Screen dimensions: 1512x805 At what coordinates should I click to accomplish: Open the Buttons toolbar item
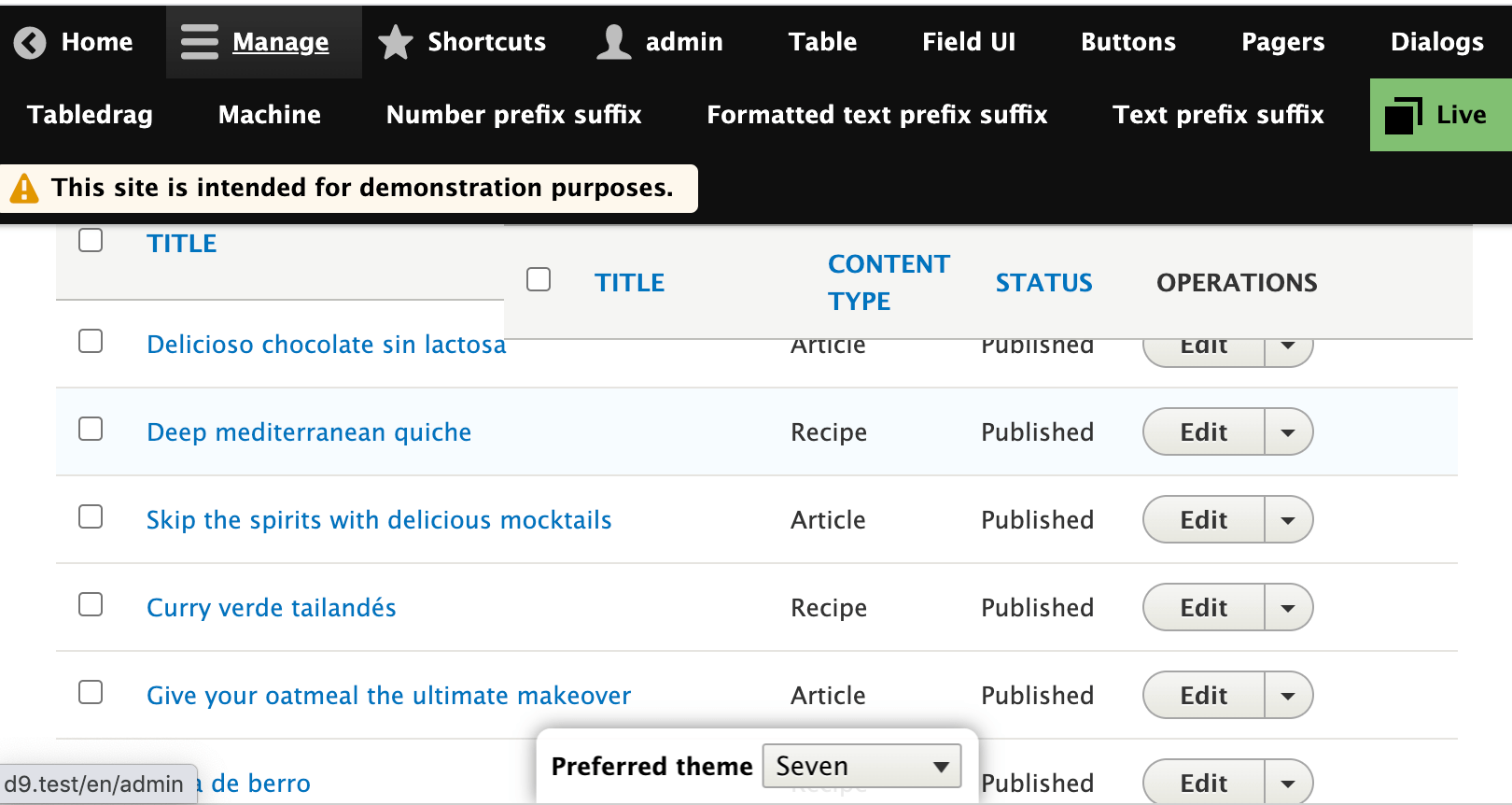[x=1128, y=42]
